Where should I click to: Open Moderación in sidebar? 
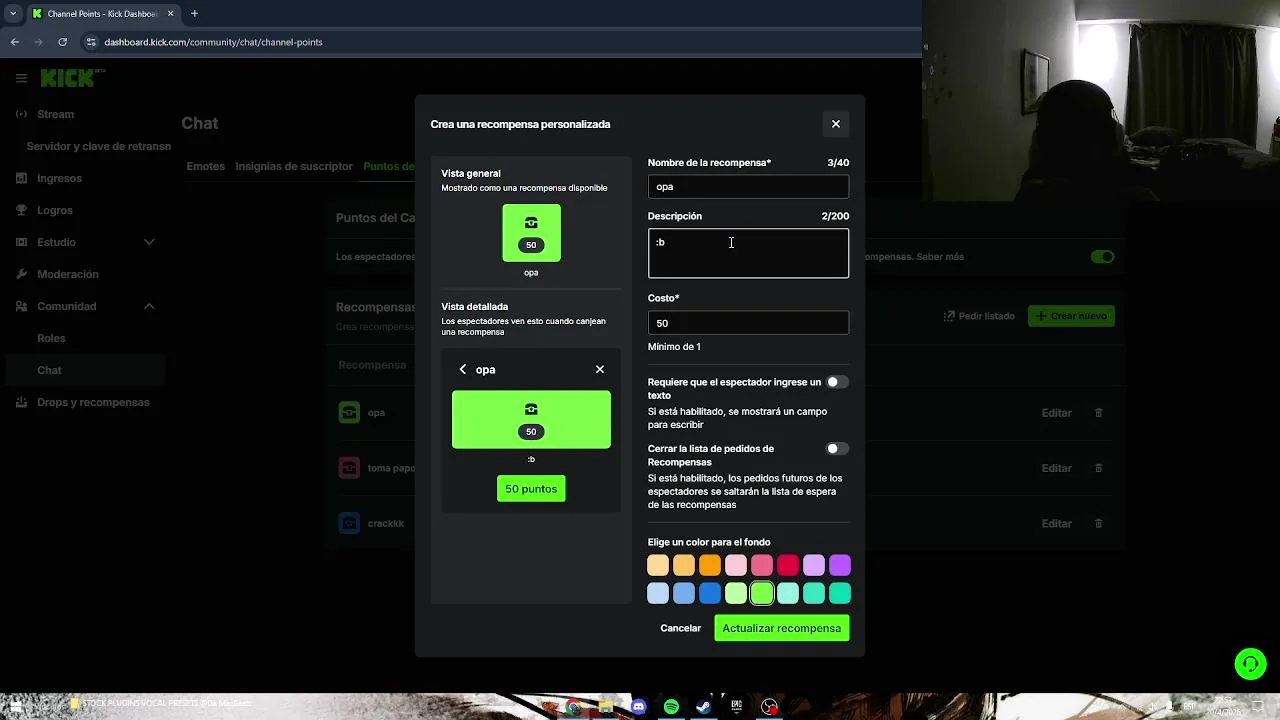coord(68,274)
